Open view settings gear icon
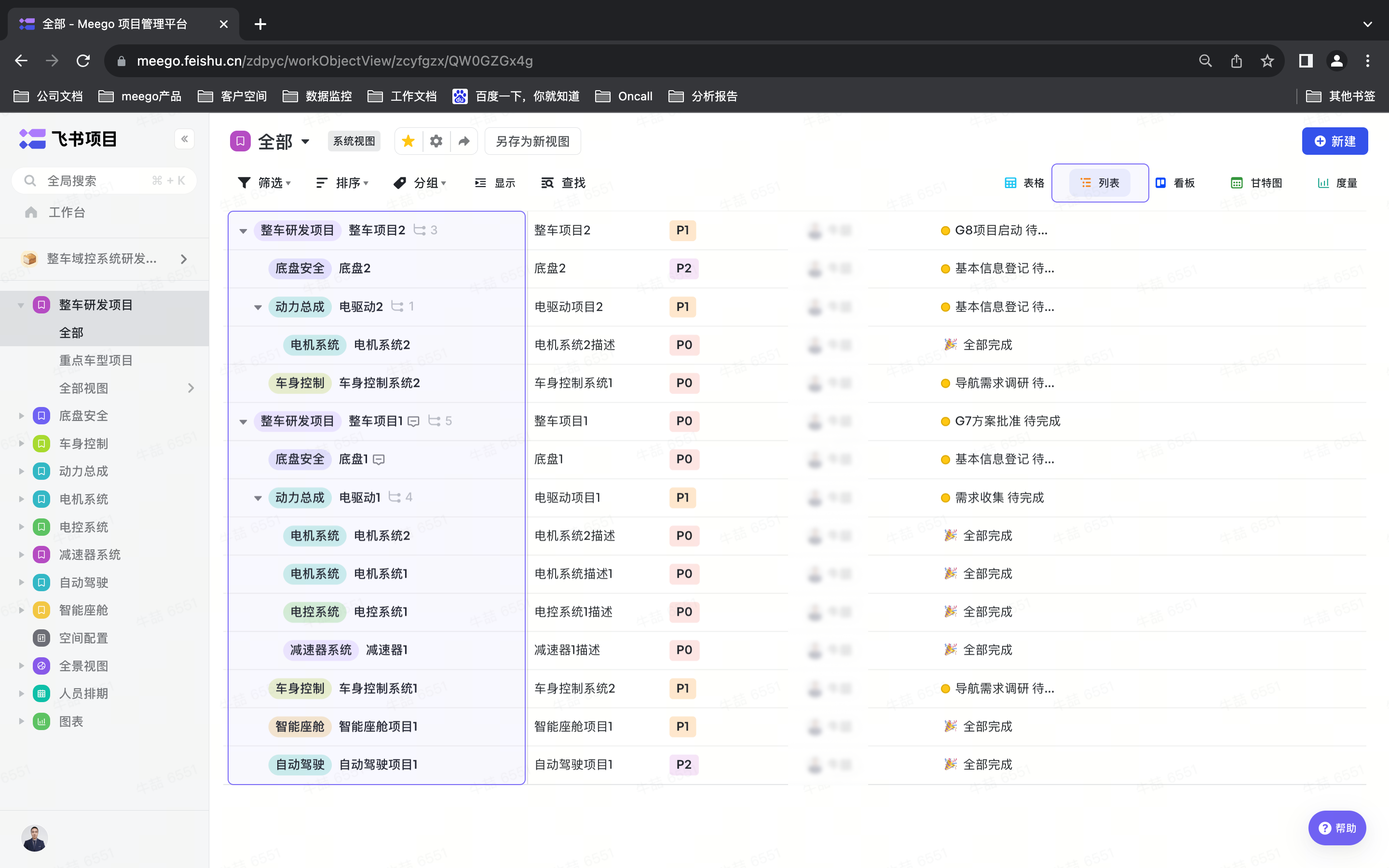1389x868 pixels. [436, 141]
